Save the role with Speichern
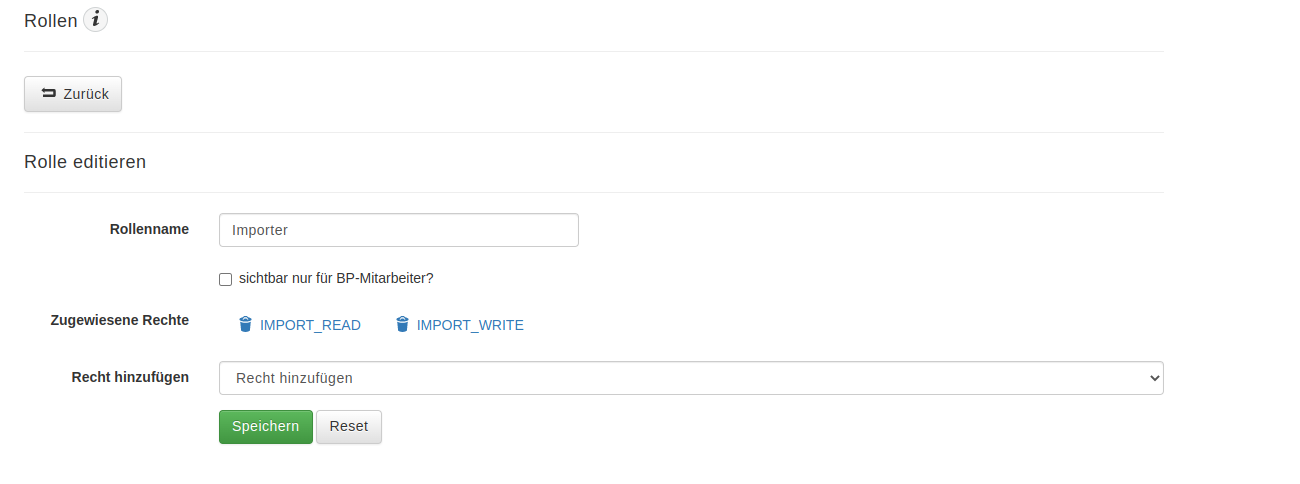 tap(266, 426)
